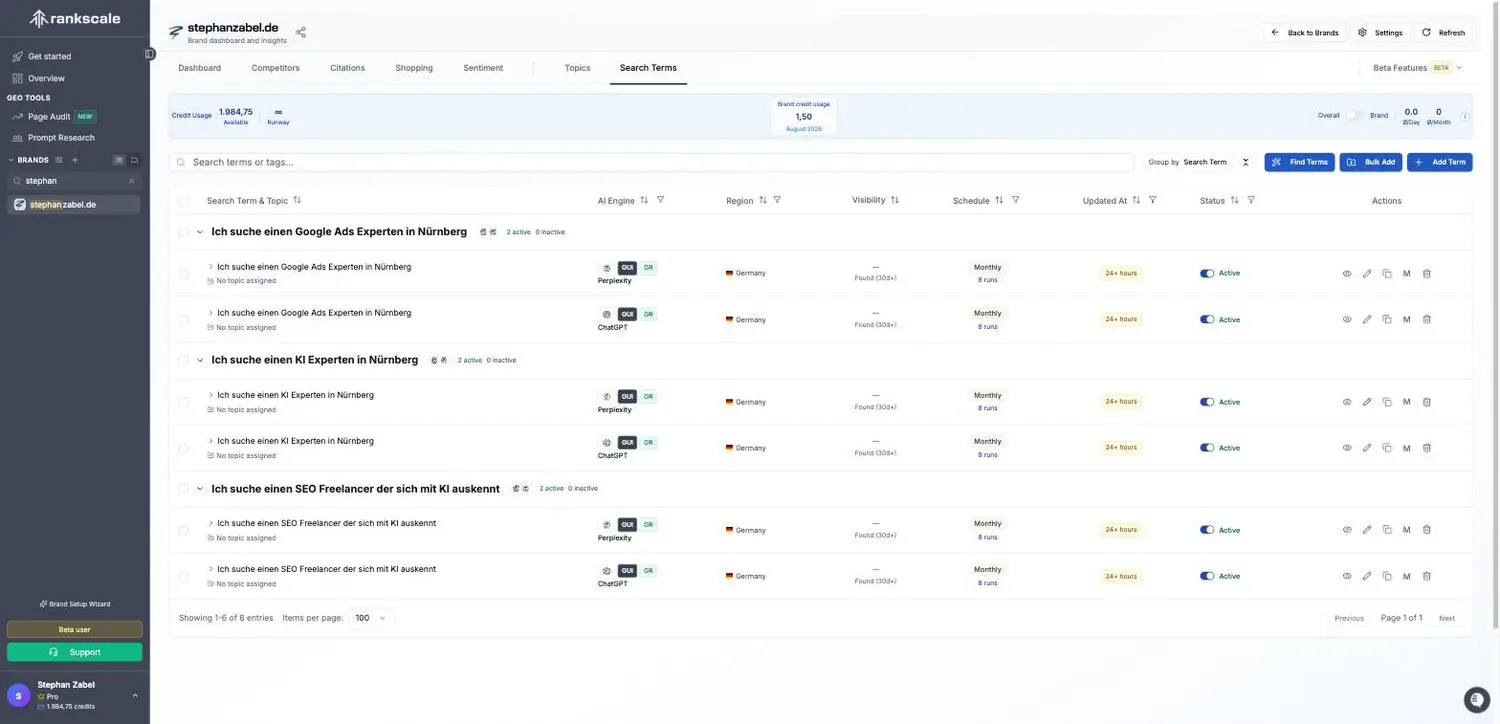Sort the Visibility column

click(894, 200)
